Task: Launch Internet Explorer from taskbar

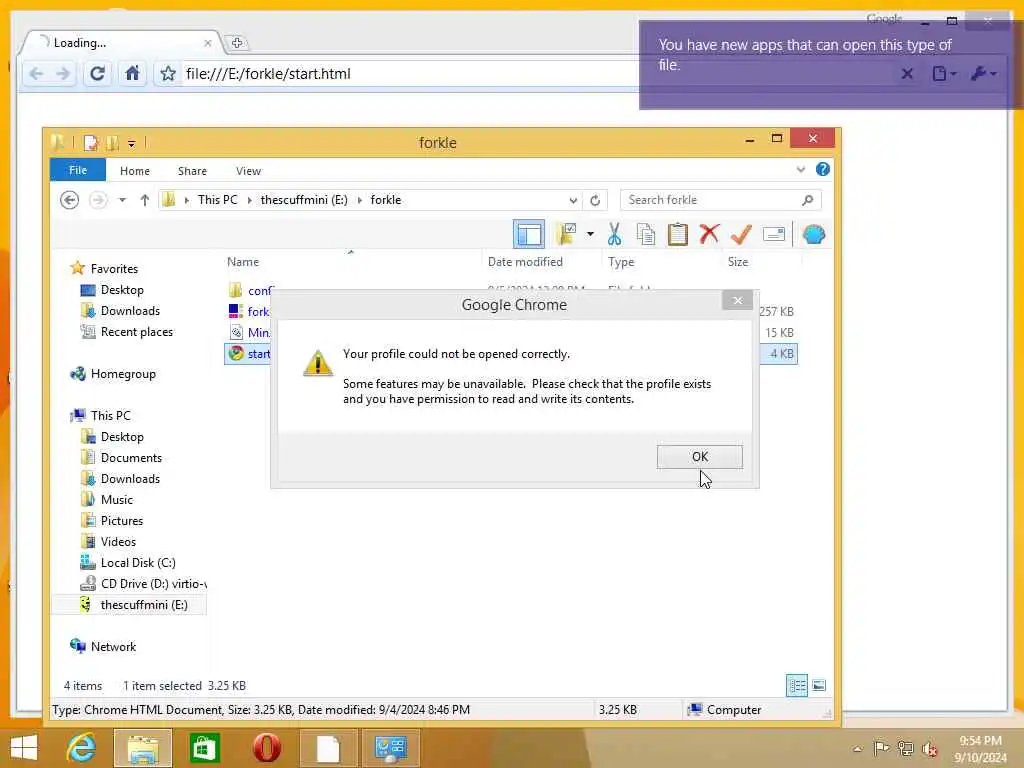Action: pyautogui.click(x=81, y=748)
